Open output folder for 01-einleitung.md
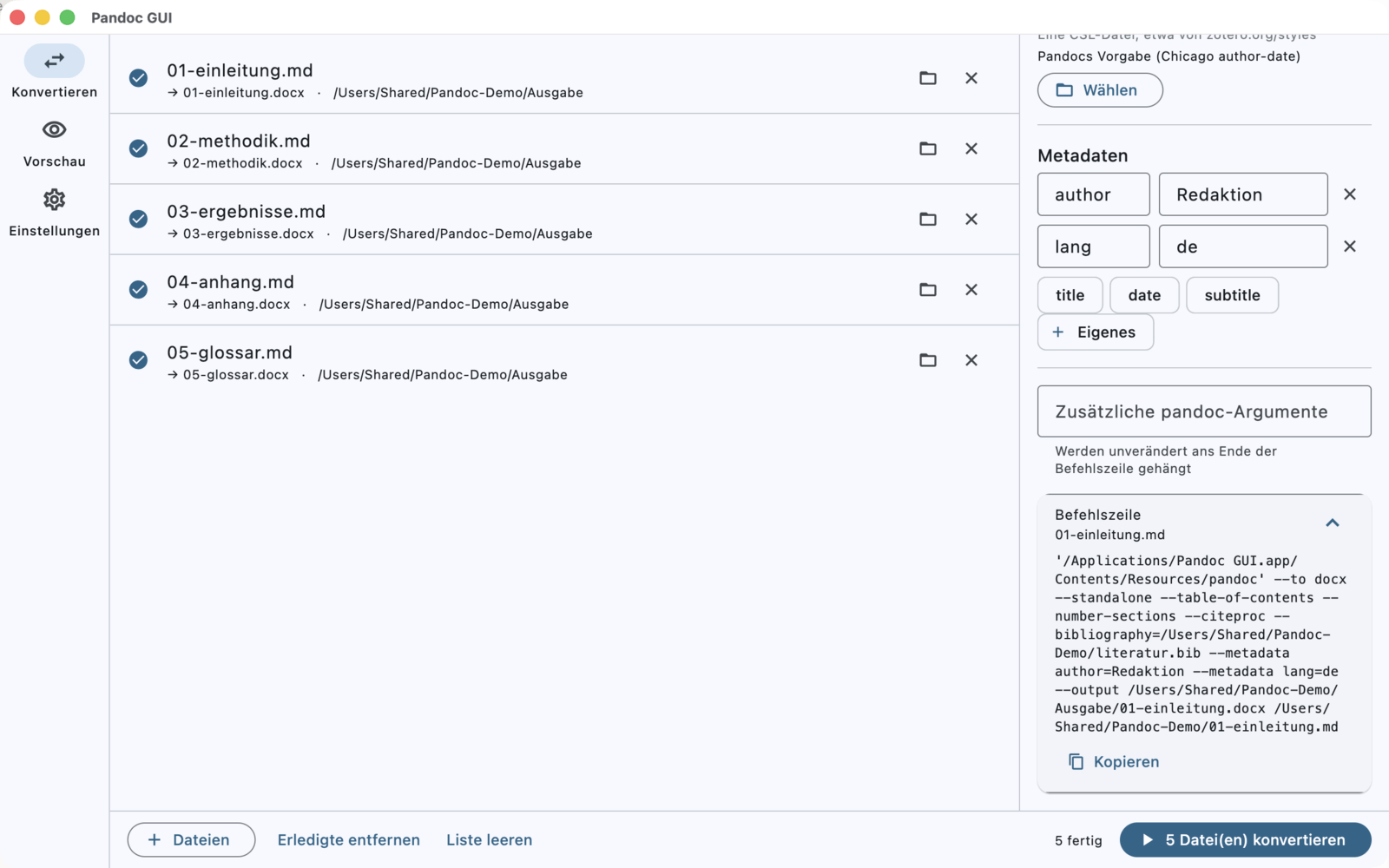Image resolution: width=1389 pixels, height=868 pixels. [928, 78]
